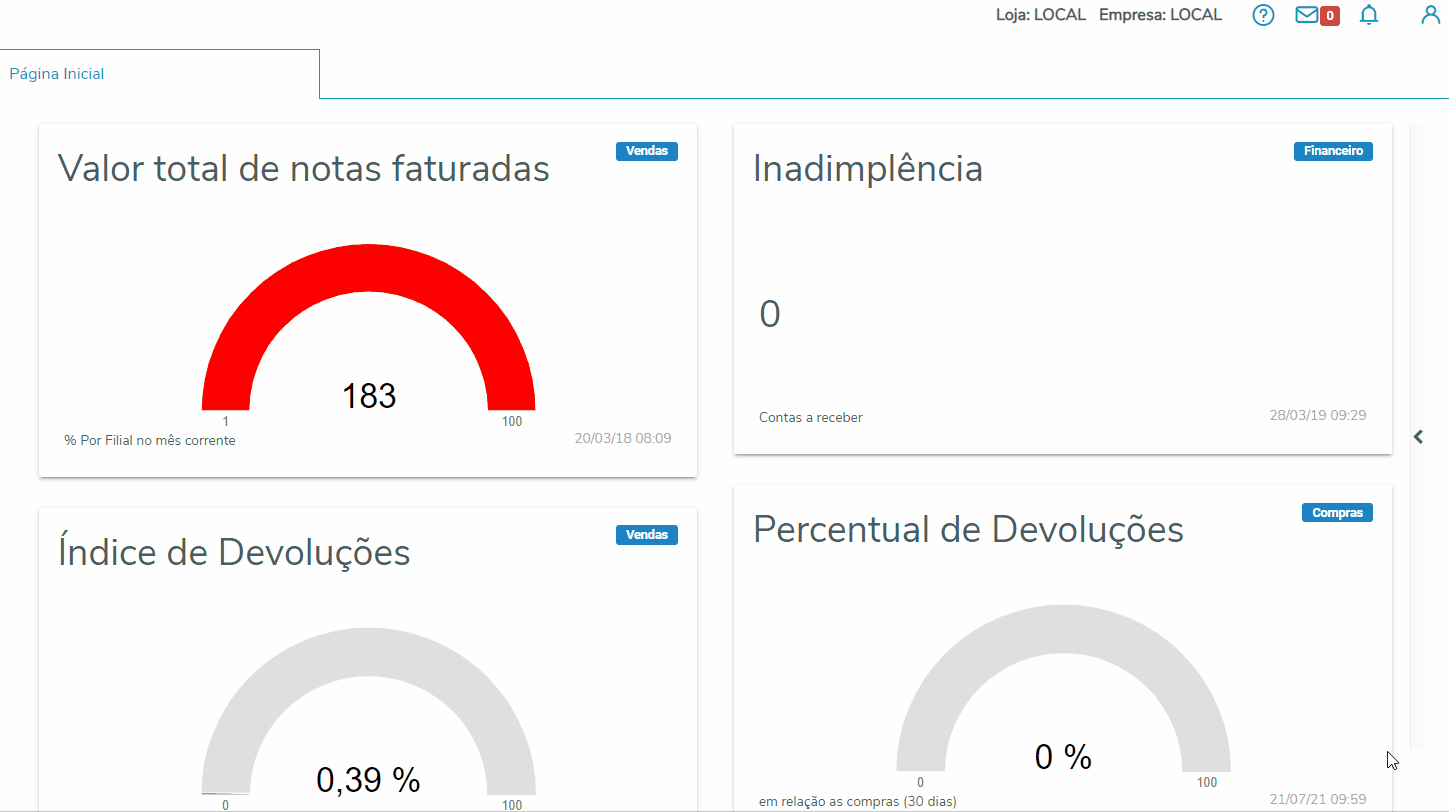Click the Compras tag on Percentual card
Viewport: 1449px width, 812px height.
click(1337, 512)
